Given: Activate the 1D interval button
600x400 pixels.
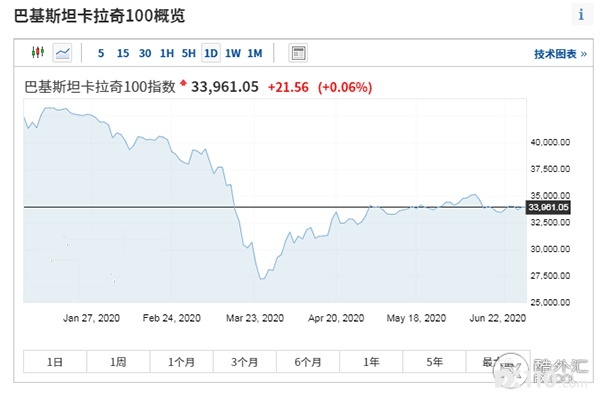Looking at the screenshot, I should tap(211, 53).
